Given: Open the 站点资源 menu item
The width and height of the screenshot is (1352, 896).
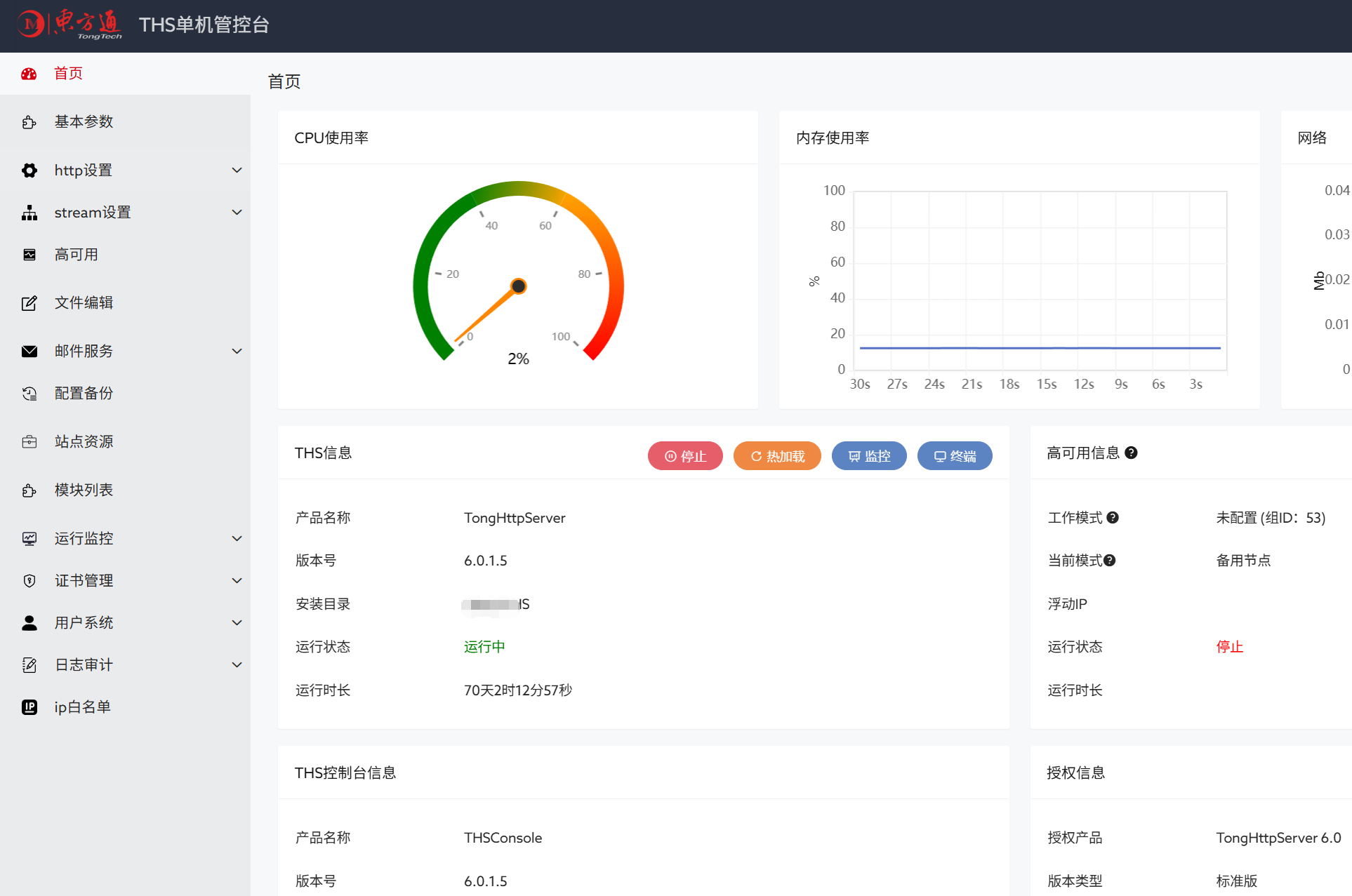Looking at the screenshot, I should pyautogui.click(x=125, y=442).
